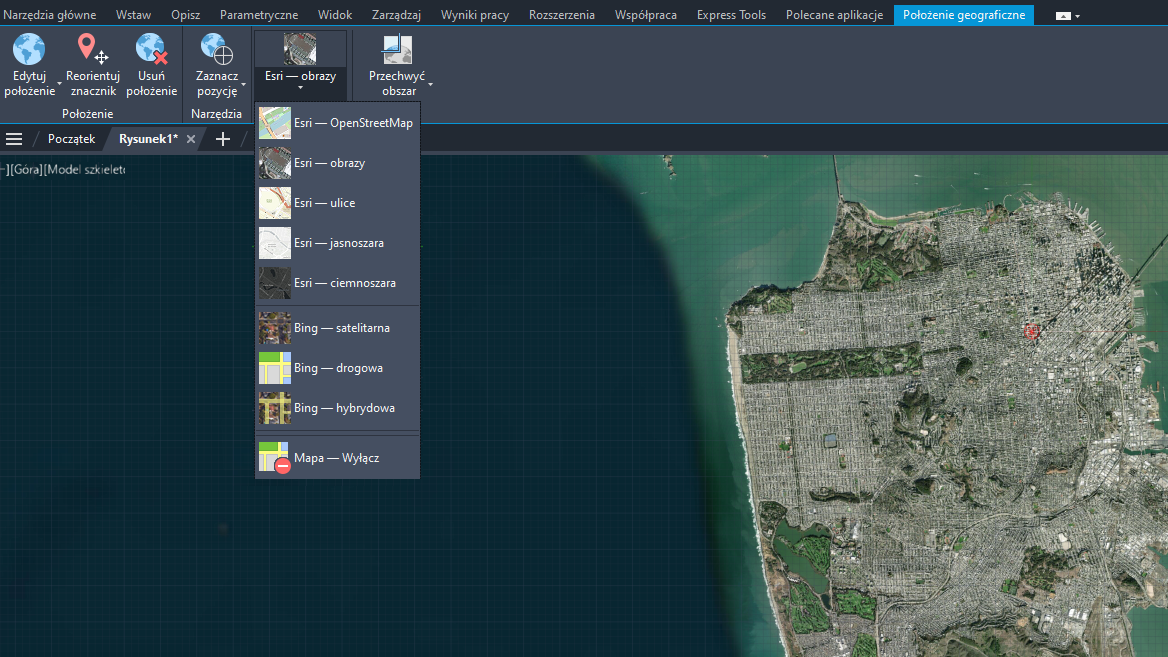Image resolution: width=1168 pixels, height=657 pixels.
Task: Add a new drawing tab with plus
Action: pos(222,139)
